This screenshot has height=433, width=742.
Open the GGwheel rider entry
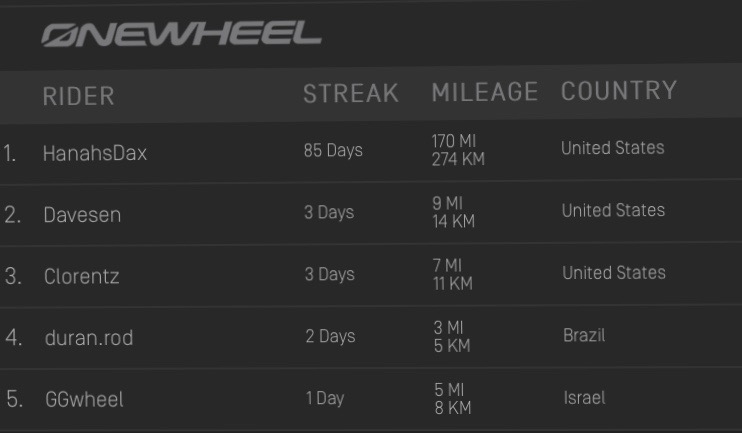pyautogui.click(x=84, y=400)
